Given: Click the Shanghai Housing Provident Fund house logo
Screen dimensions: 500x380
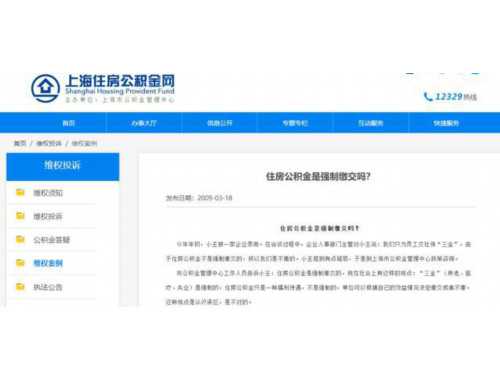Looking at the screenshot, I should pos(45,88).
